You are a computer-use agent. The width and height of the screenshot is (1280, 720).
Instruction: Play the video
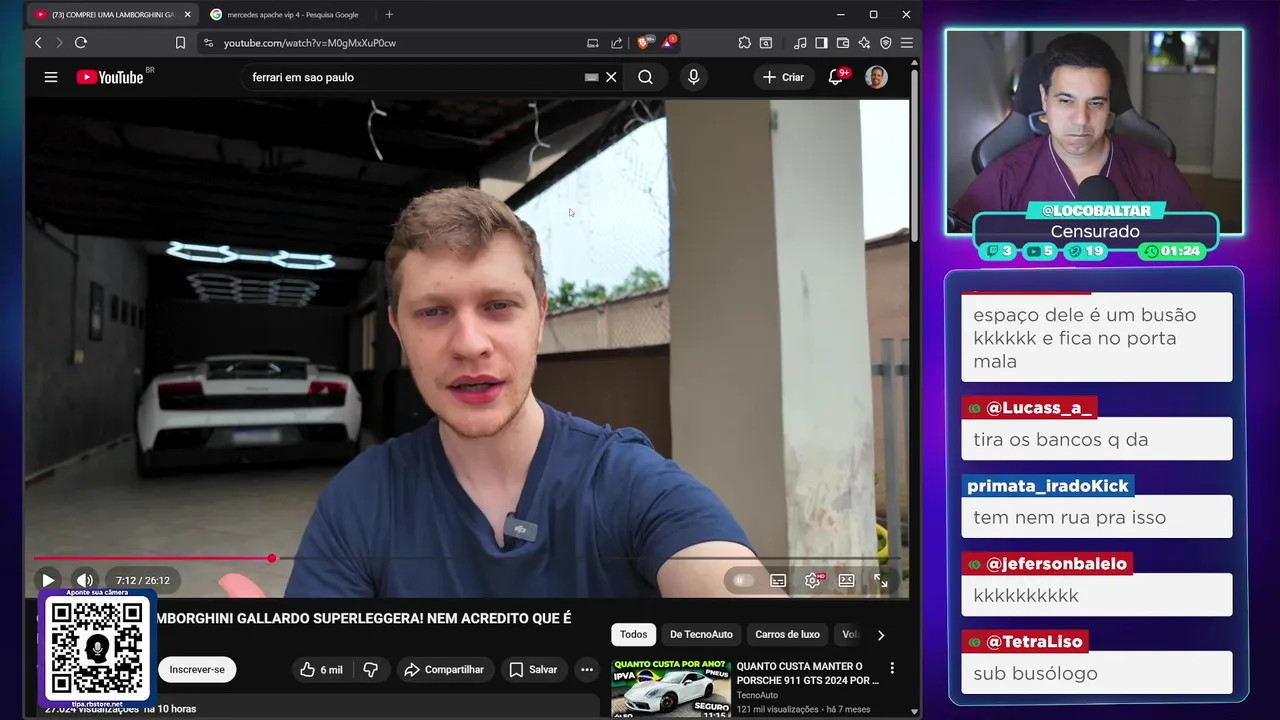click(x=48, y=580)
